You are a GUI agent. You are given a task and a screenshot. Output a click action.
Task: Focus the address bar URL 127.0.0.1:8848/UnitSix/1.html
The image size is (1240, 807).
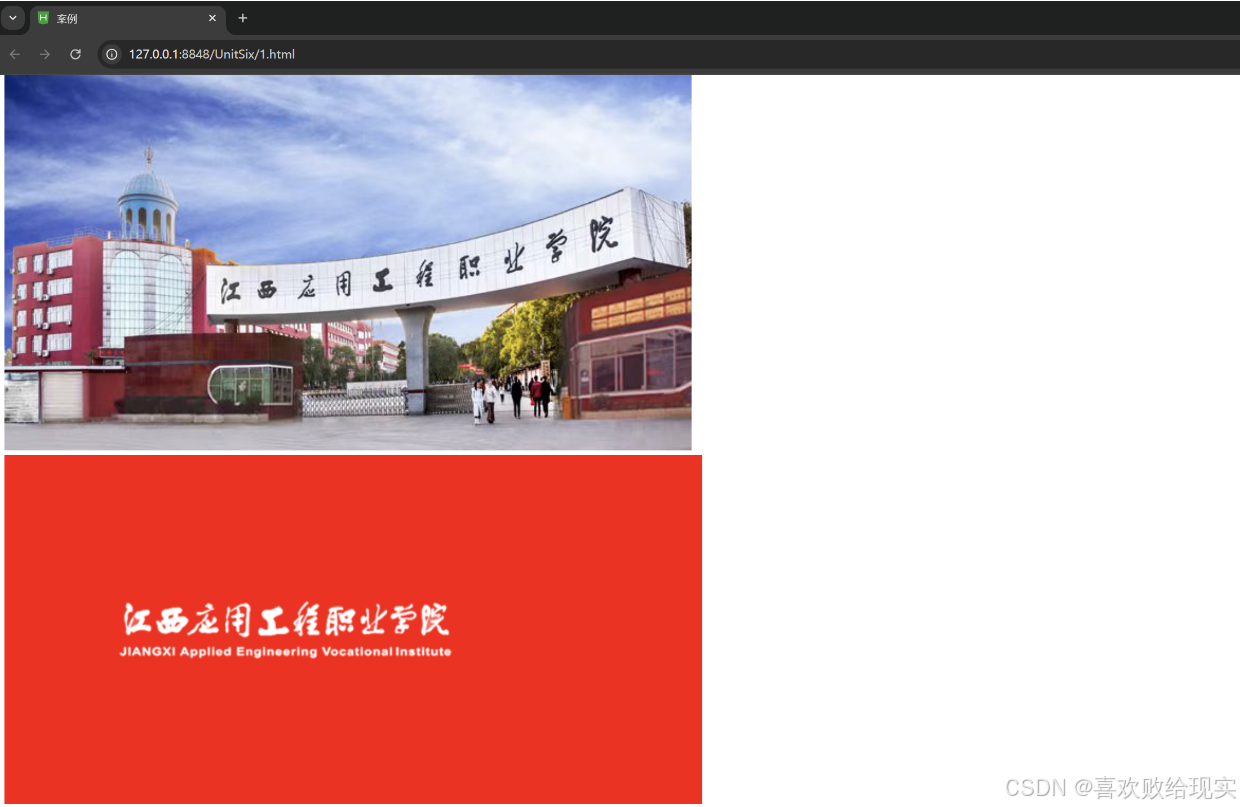pyautogui.click(x=212, y=54)
